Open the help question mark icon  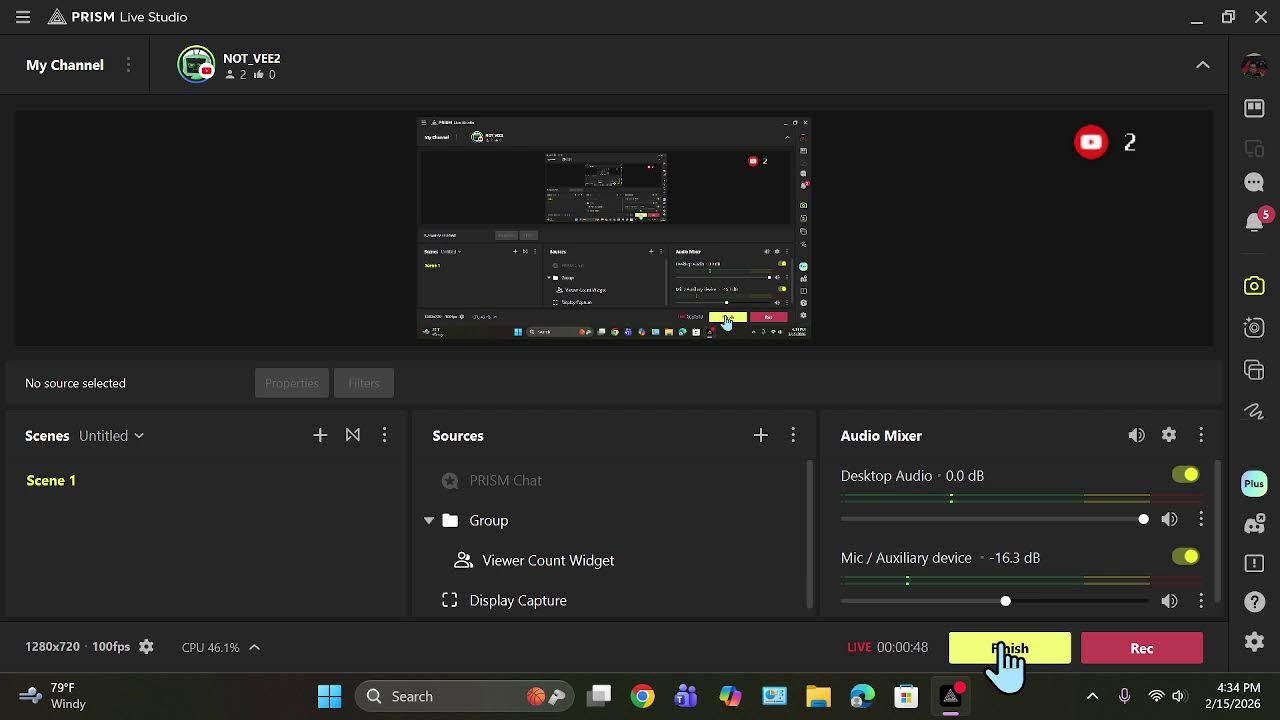click(x=1254, y=602)
